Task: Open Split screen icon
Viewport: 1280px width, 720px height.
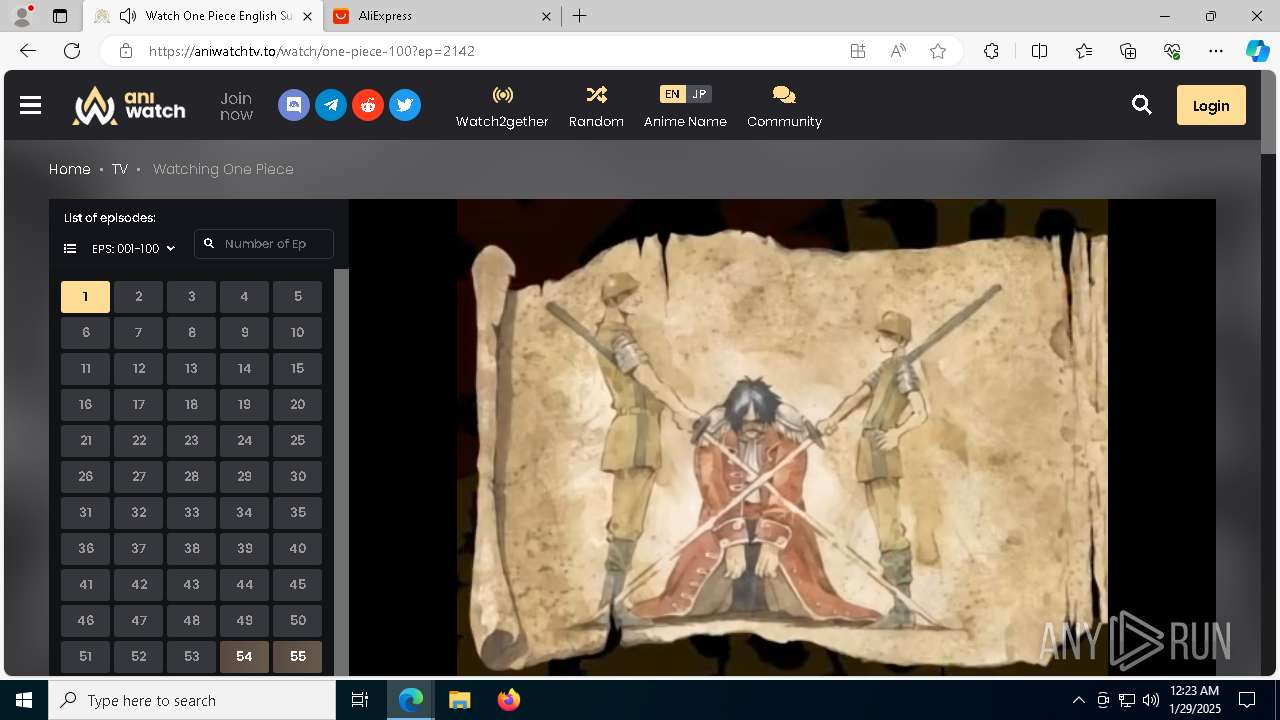Action: (x=1039, y=51)
